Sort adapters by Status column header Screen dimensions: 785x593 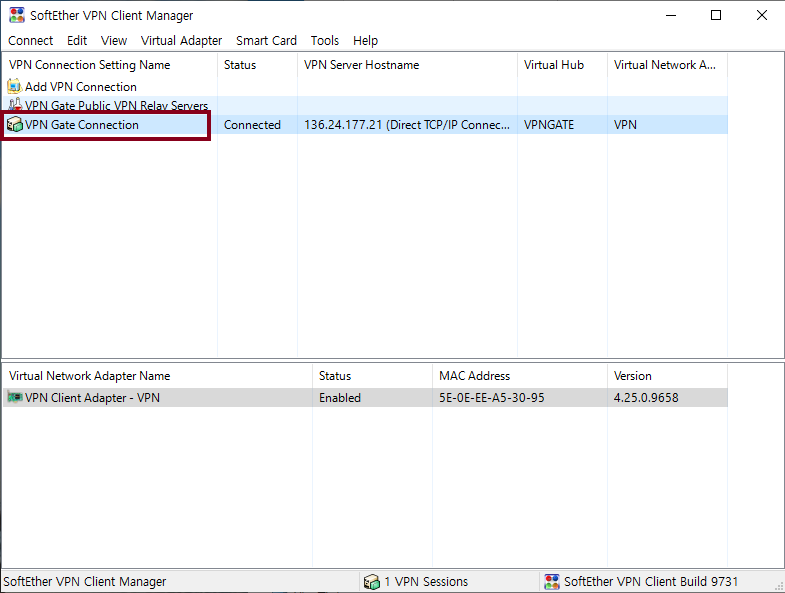click(x=372, y=376)
